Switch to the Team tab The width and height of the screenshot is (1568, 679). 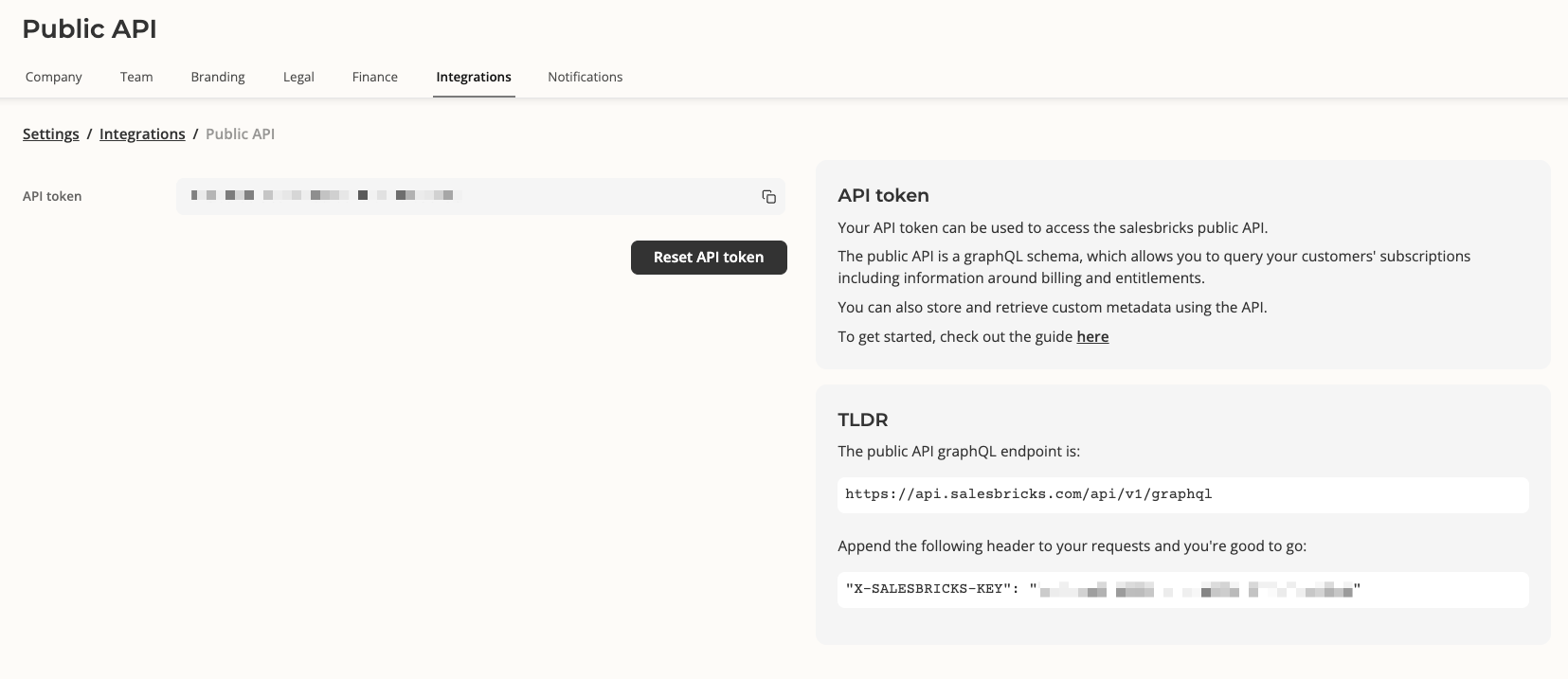(136, 77)
